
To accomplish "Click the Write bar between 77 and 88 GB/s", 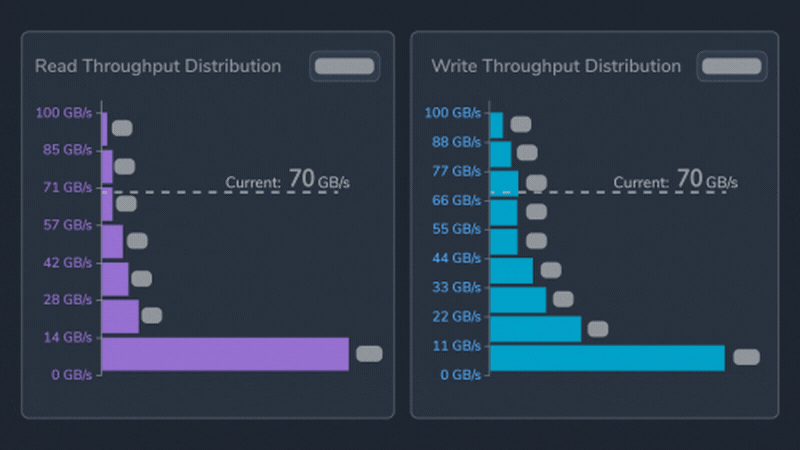I will [500, 154].
